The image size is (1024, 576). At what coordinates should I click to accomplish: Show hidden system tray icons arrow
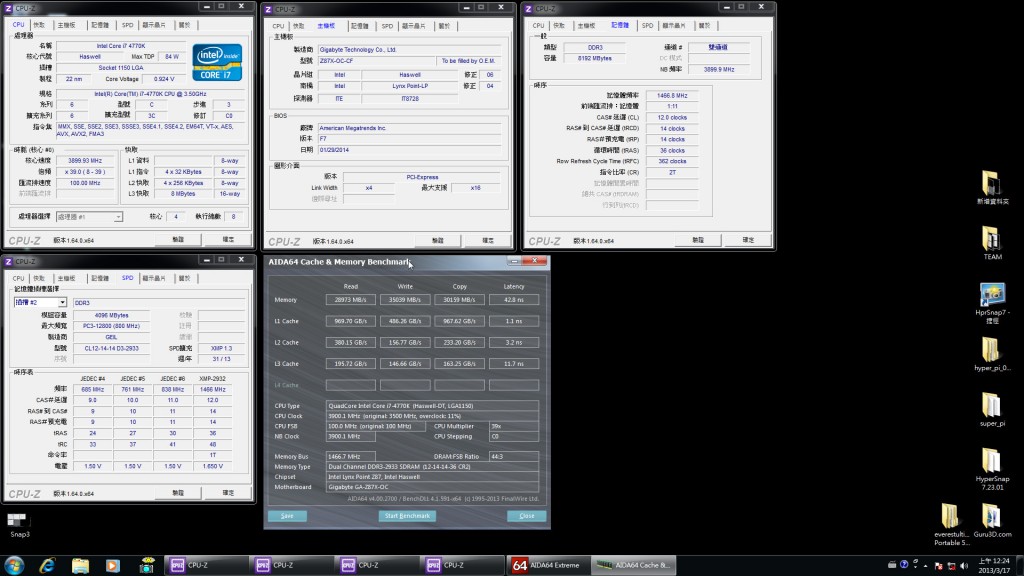(925, 566)
